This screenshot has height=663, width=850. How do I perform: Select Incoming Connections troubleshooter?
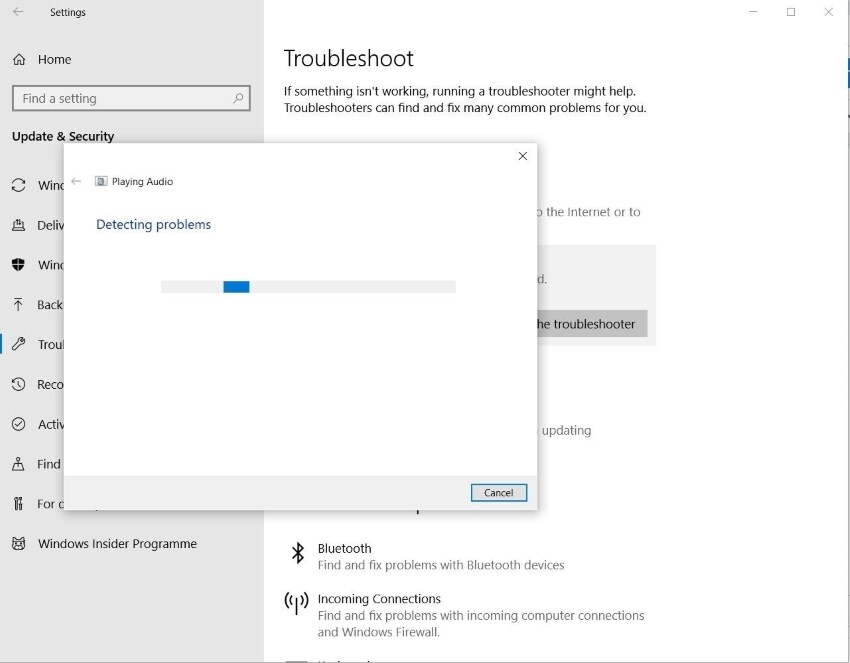click(465, 615)
